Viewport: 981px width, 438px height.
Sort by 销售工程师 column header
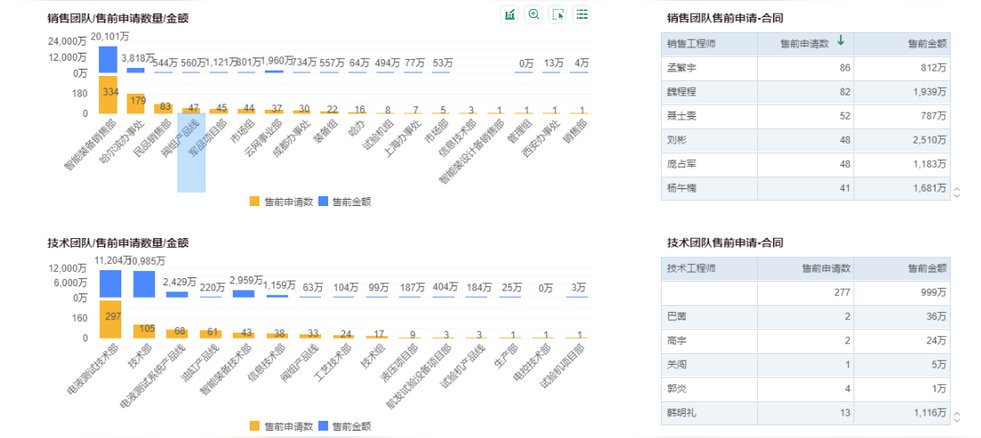pyautogui.click(x=691, y=44)
